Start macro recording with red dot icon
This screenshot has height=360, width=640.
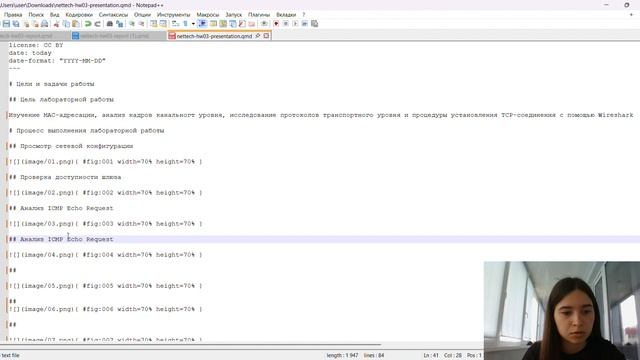[276, 24]
